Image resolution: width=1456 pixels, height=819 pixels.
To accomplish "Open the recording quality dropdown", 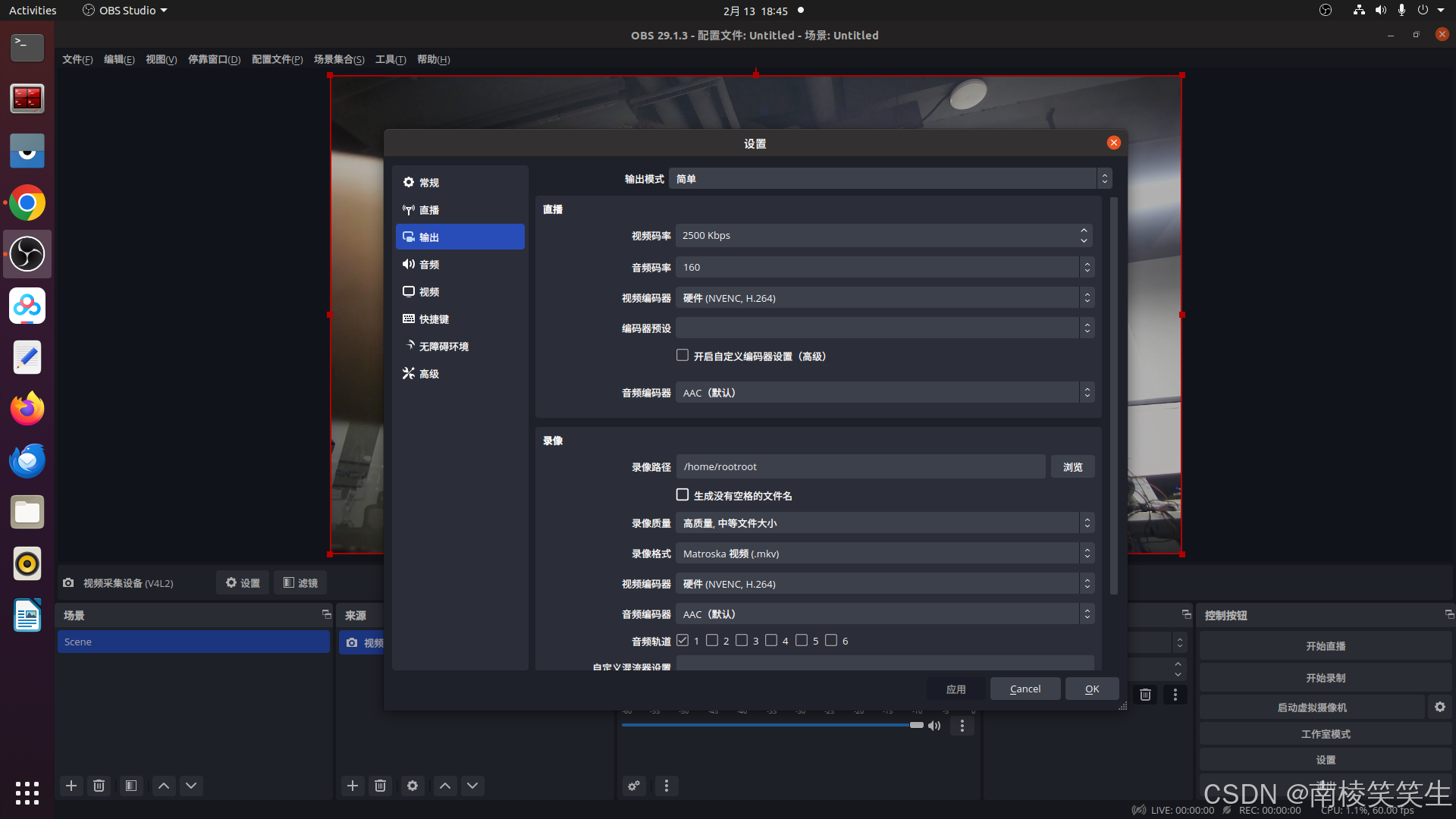I will point(884,523).
